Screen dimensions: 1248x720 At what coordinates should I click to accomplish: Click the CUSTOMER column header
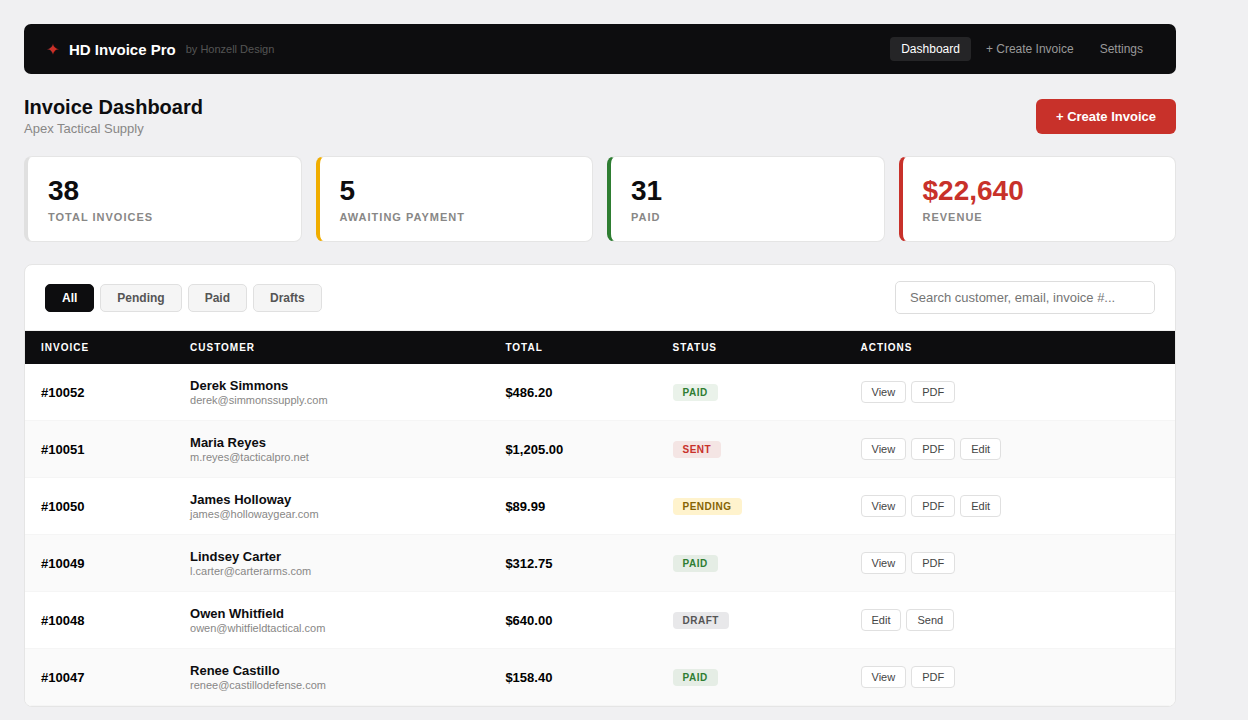tap(222, 347)
